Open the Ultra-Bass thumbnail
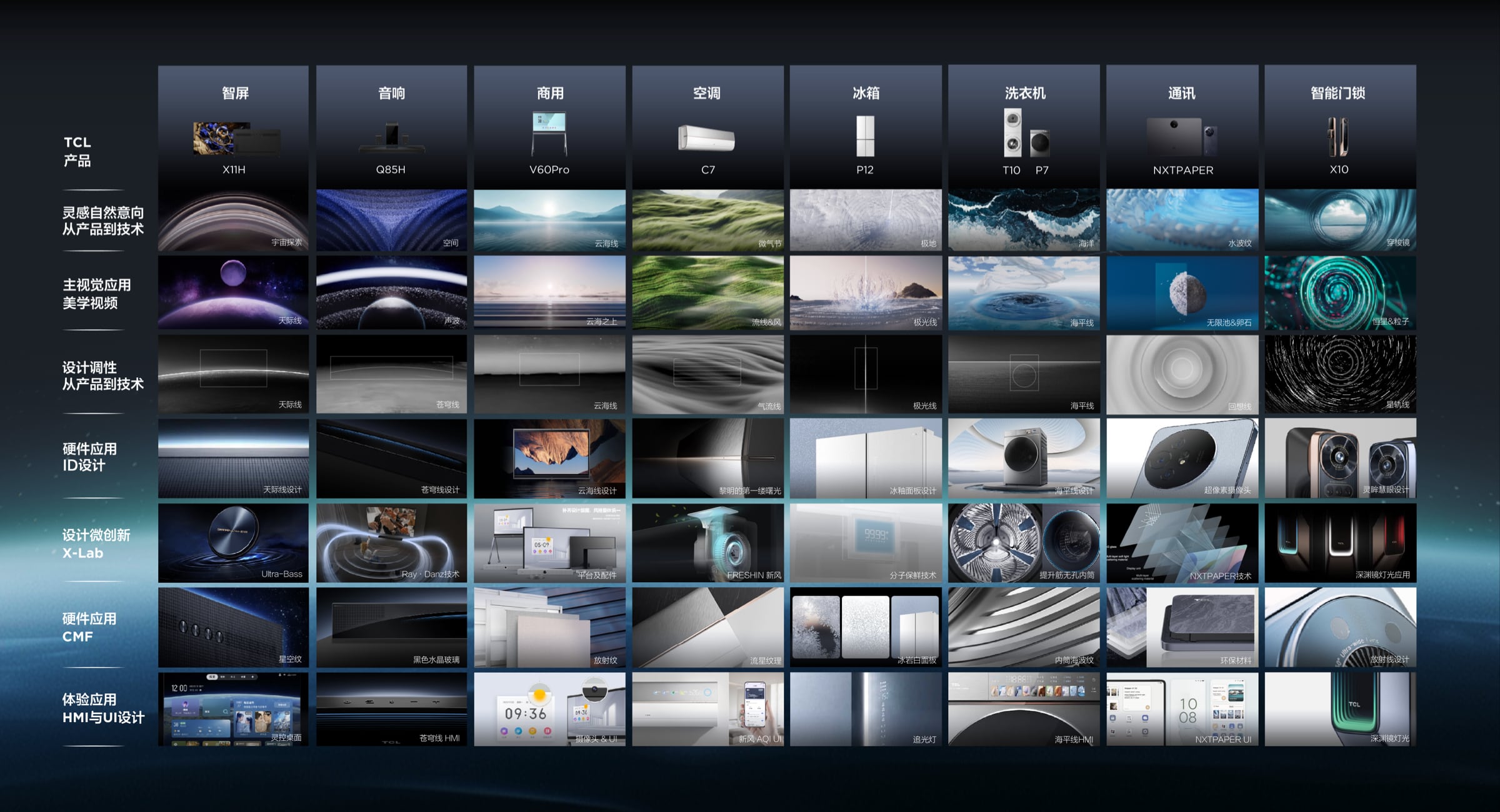The image size is (1500, 812). [233, 543]
